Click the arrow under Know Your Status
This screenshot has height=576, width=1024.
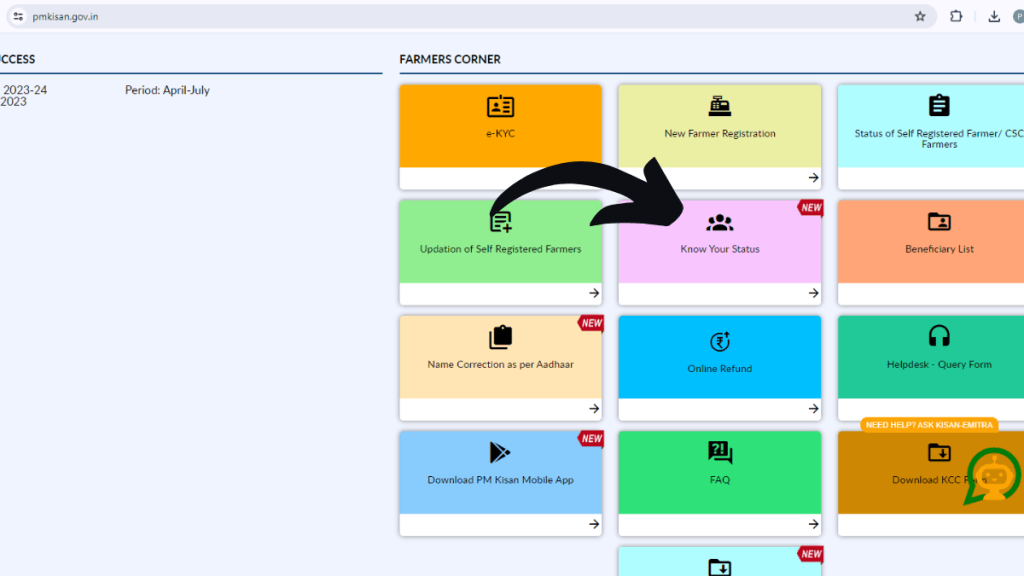pyautogui.click(x=813, y=293)
